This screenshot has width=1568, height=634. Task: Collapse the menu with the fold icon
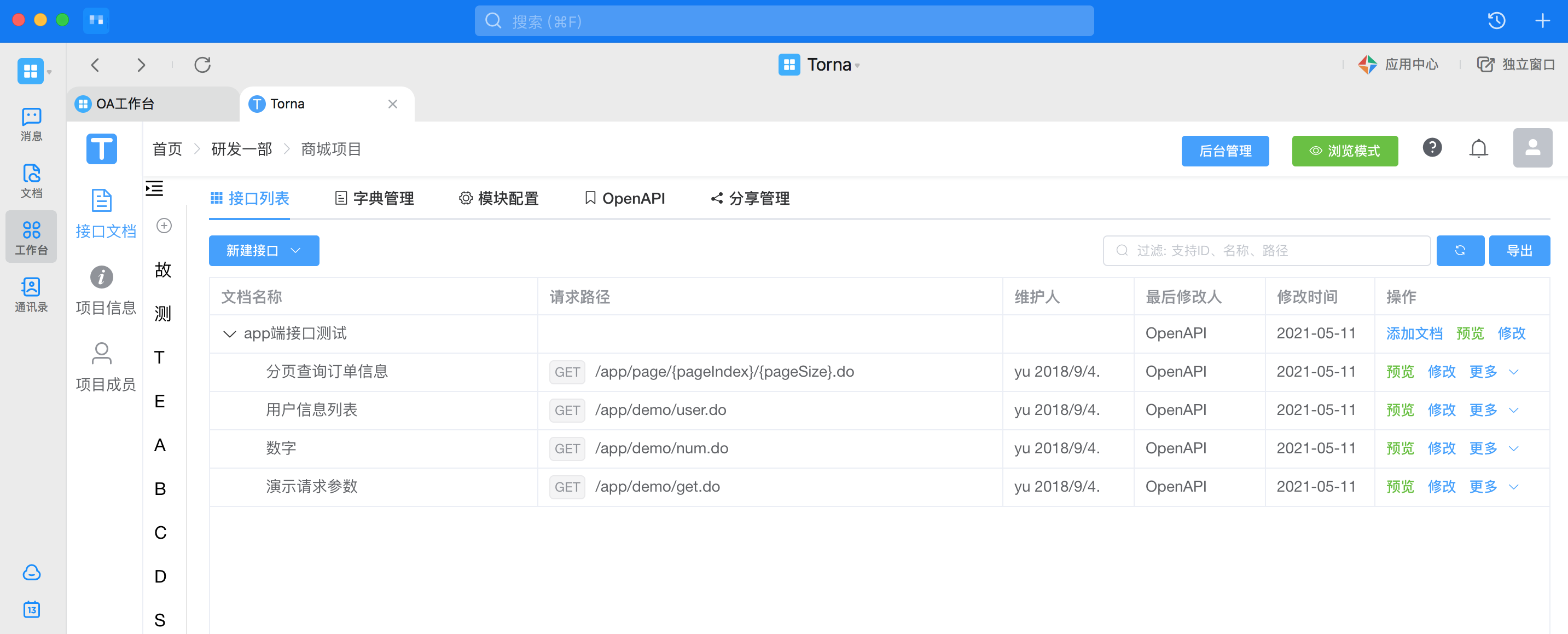[x=155, y=188]
